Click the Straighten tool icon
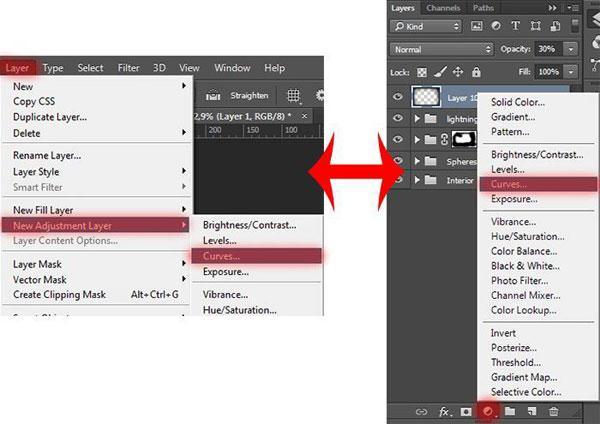 pos(213,95)
